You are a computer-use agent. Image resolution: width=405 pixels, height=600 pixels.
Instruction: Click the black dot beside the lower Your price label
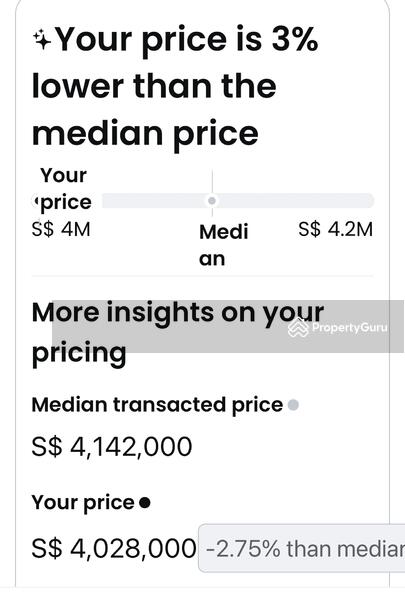[x=145, y=502]
